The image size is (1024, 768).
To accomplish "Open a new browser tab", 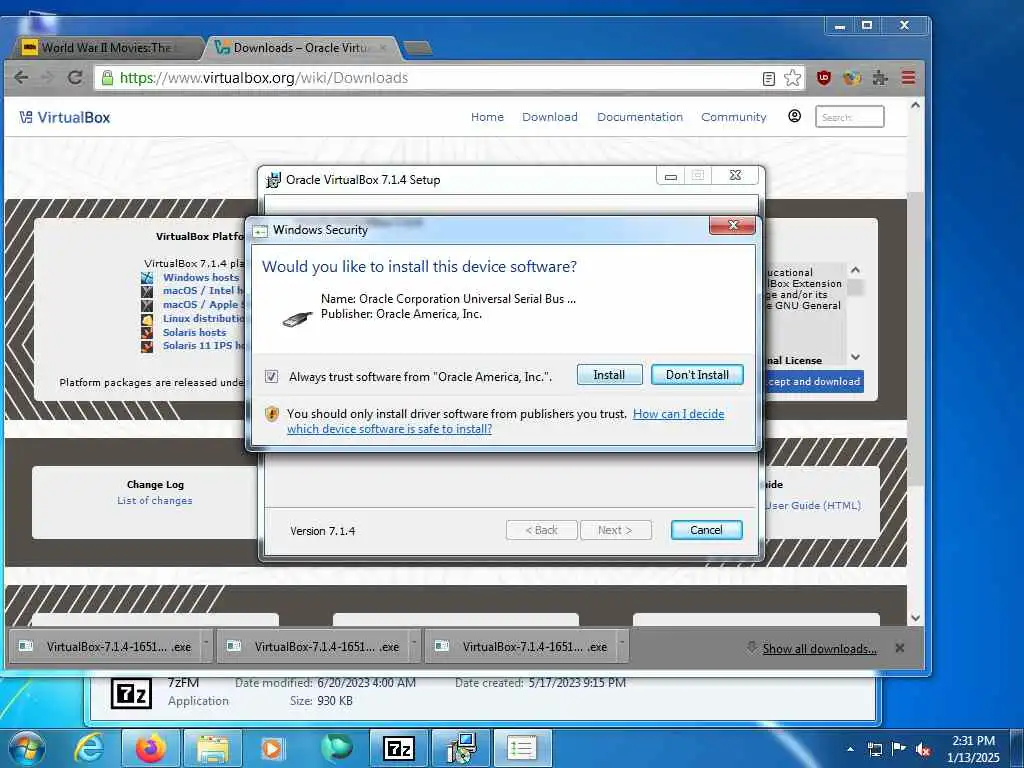I will click(x=418, y=48).
